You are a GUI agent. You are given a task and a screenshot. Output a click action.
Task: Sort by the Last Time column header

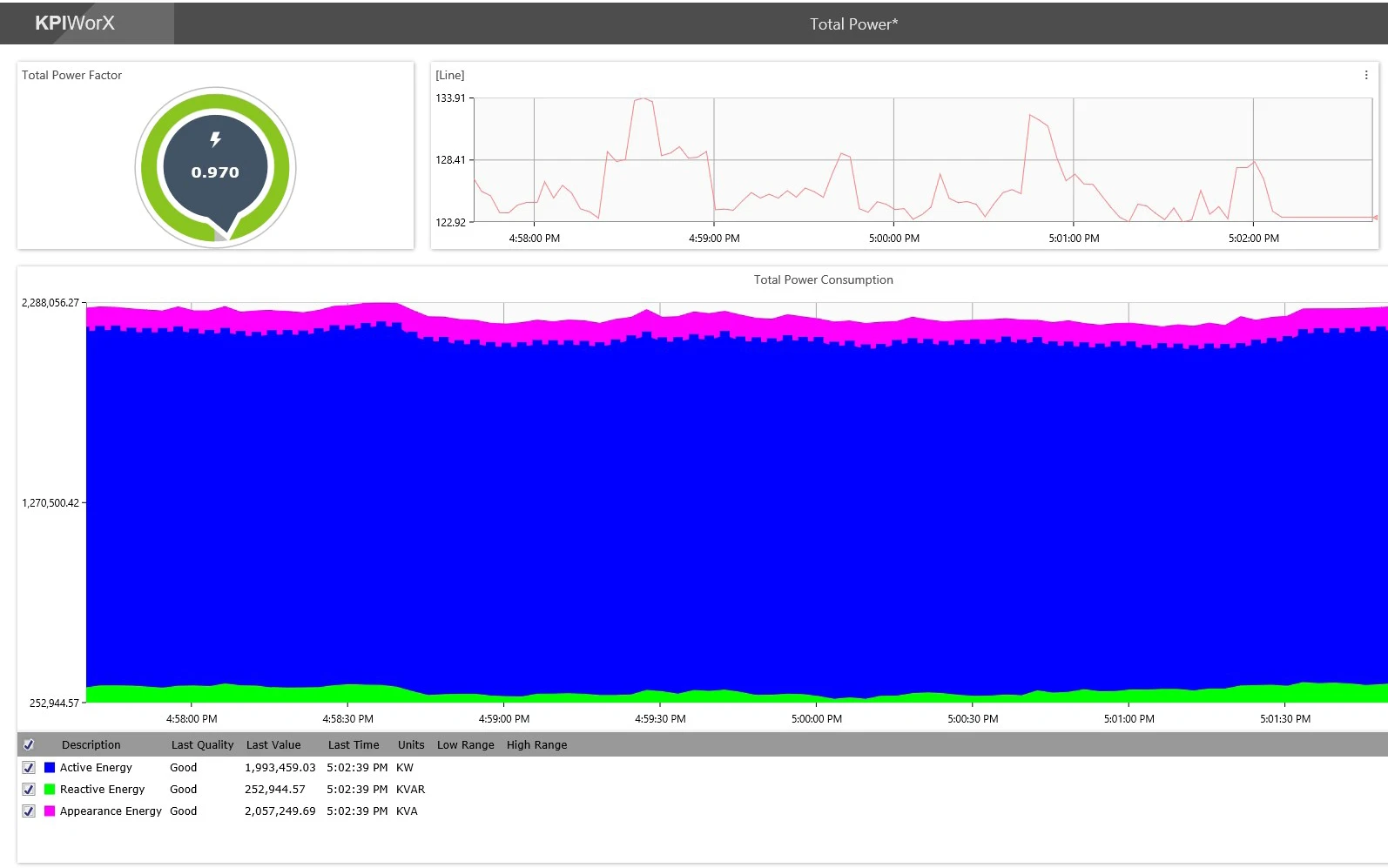tap(354, 744)
